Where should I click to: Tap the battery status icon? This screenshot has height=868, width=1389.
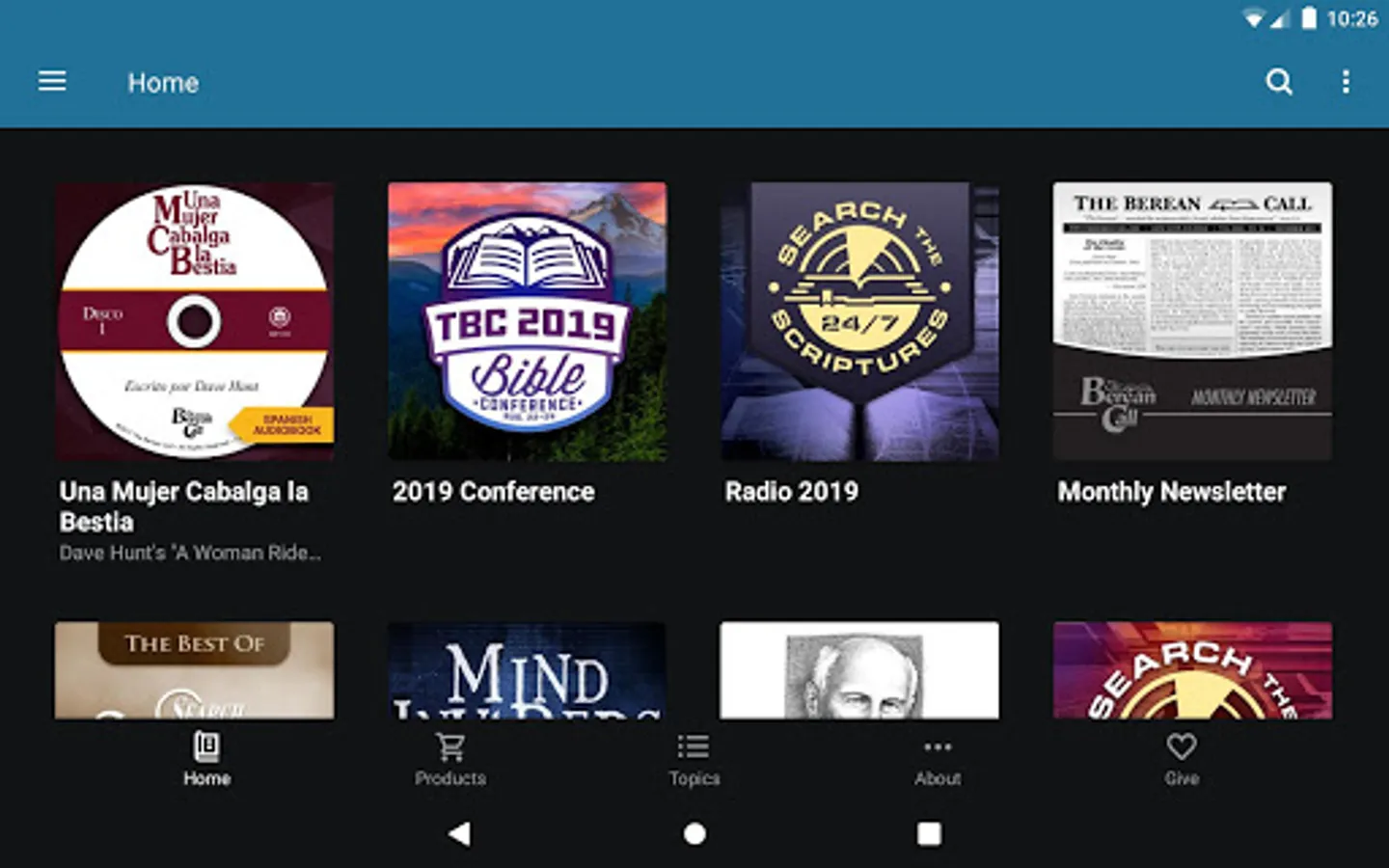pos(1309,18)
